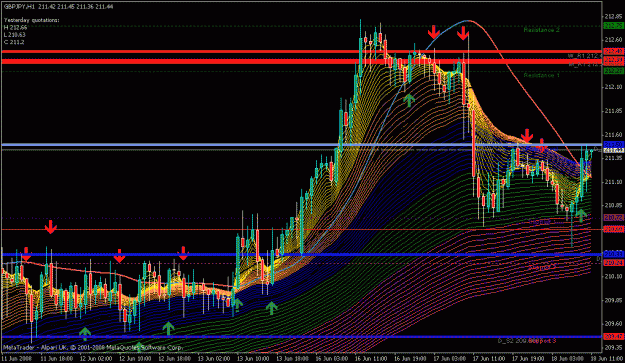
Task: Click the red 212.39 price tag
Action: (614, 60)
